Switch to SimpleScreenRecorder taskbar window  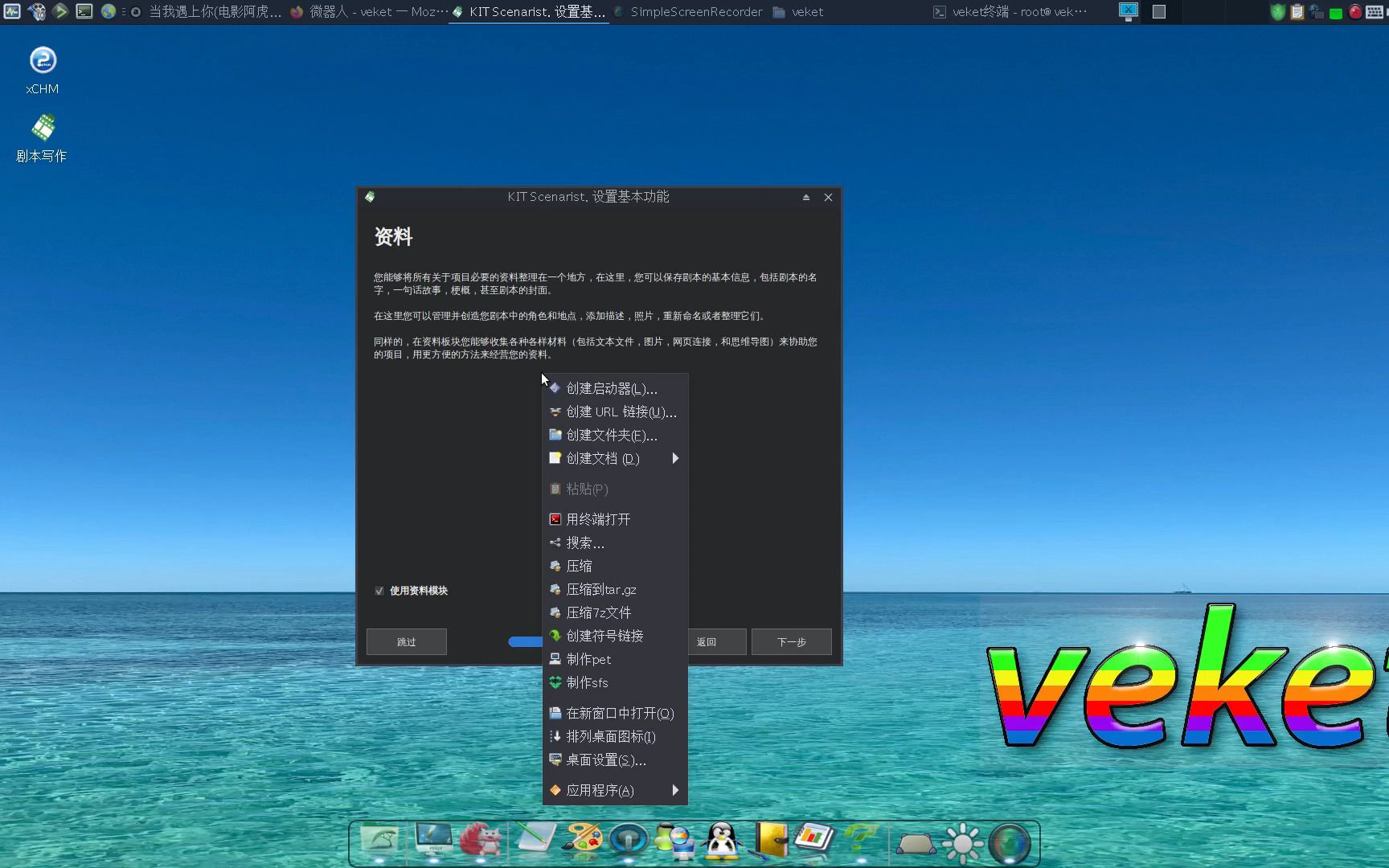[x=688, y=11]
